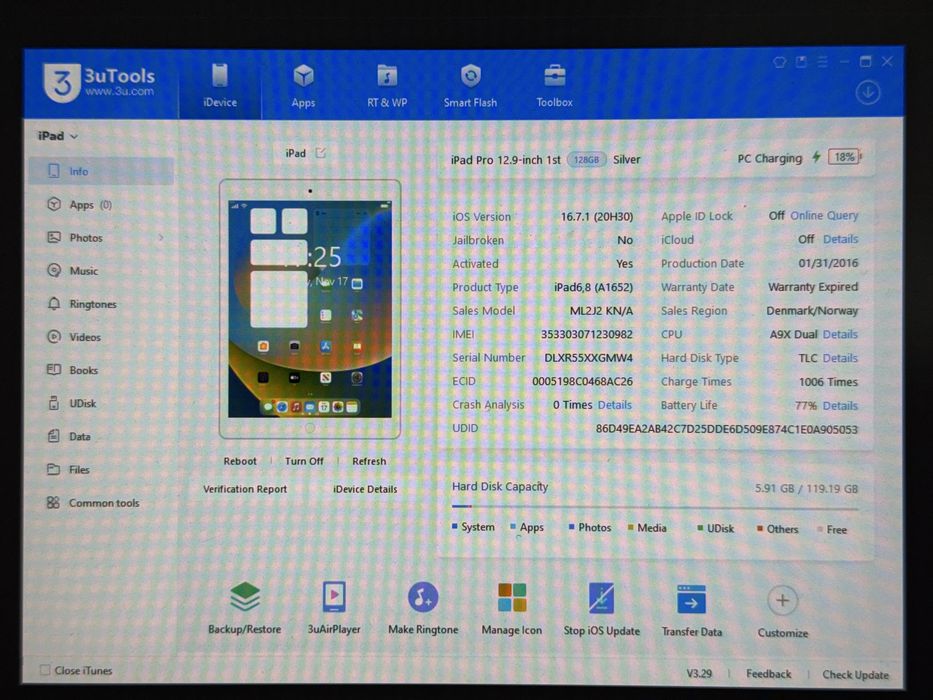The image size is (933, 700).
Task: Click the Common tools icon
Action: coord(53,503)
